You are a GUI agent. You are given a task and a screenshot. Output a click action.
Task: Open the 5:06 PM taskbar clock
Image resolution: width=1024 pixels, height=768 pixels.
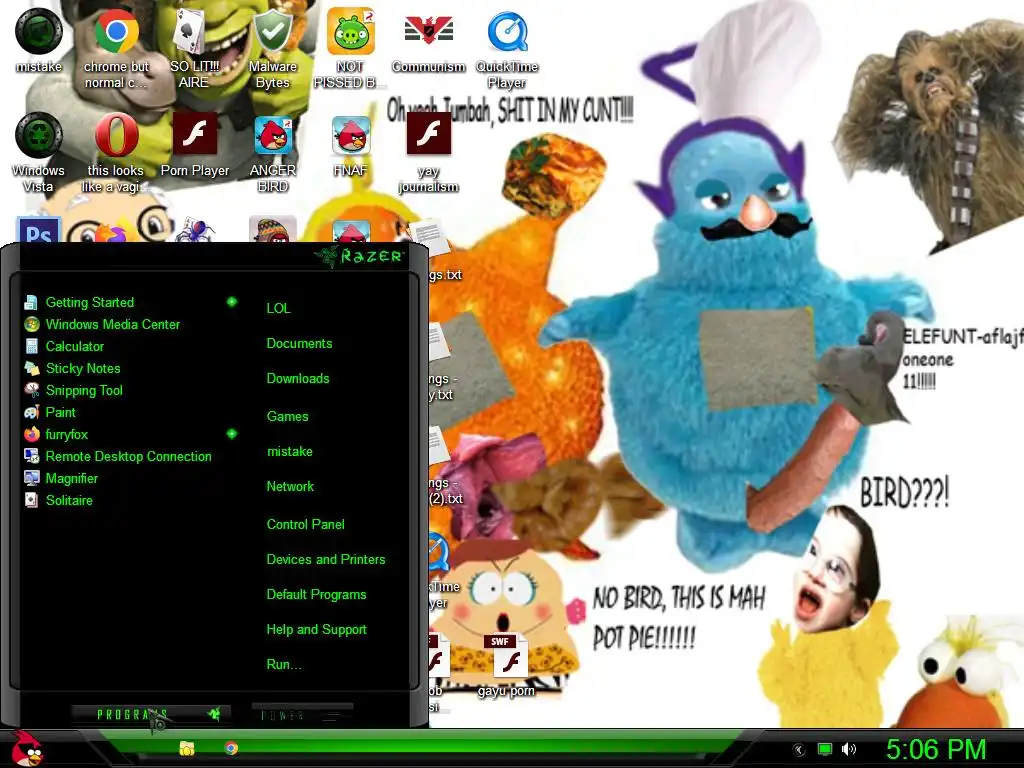936,749
